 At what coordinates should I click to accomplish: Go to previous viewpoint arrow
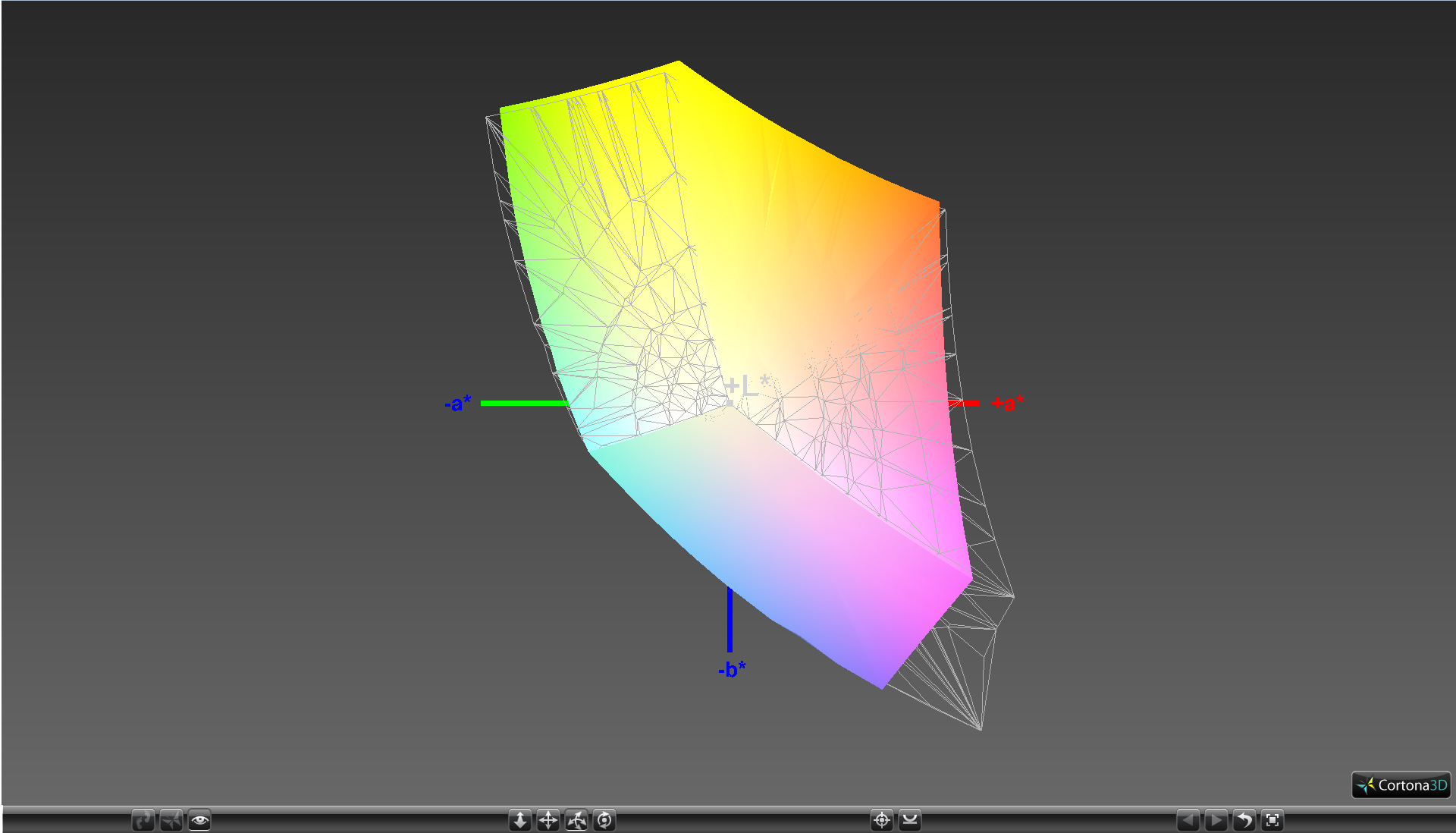[1188, 820]
